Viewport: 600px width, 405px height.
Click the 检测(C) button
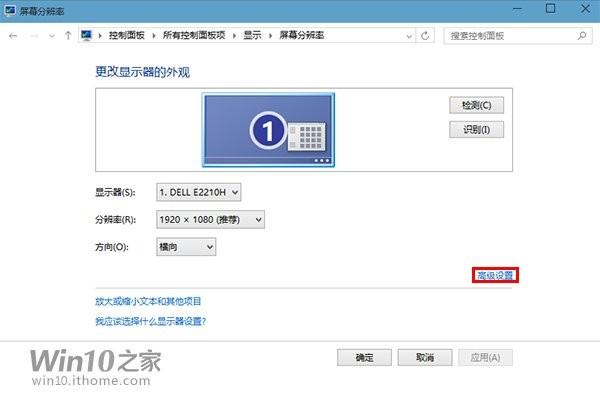(x=476, y=105)
